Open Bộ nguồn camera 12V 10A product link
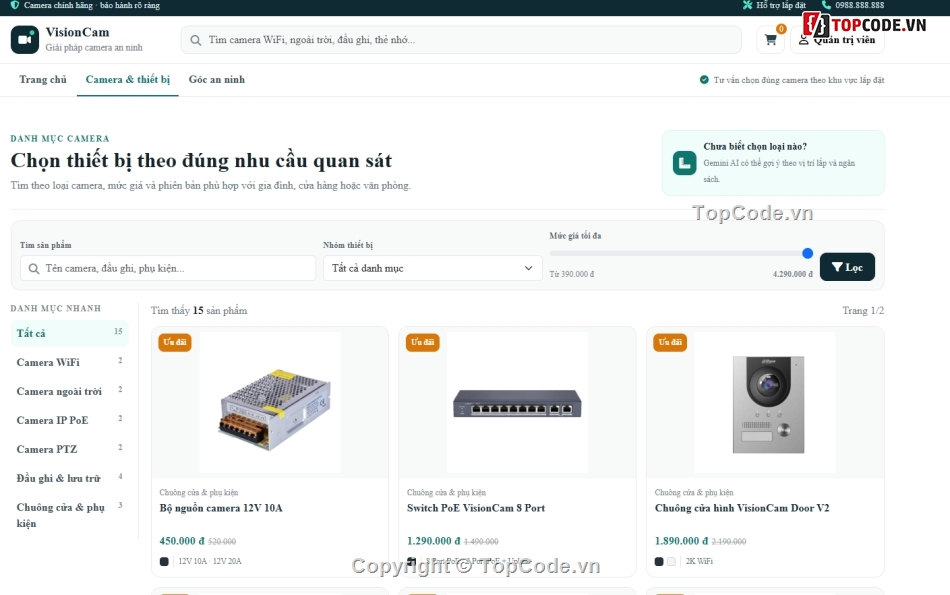950x595 pixels. pyautogui.click(x=221, y=508)
